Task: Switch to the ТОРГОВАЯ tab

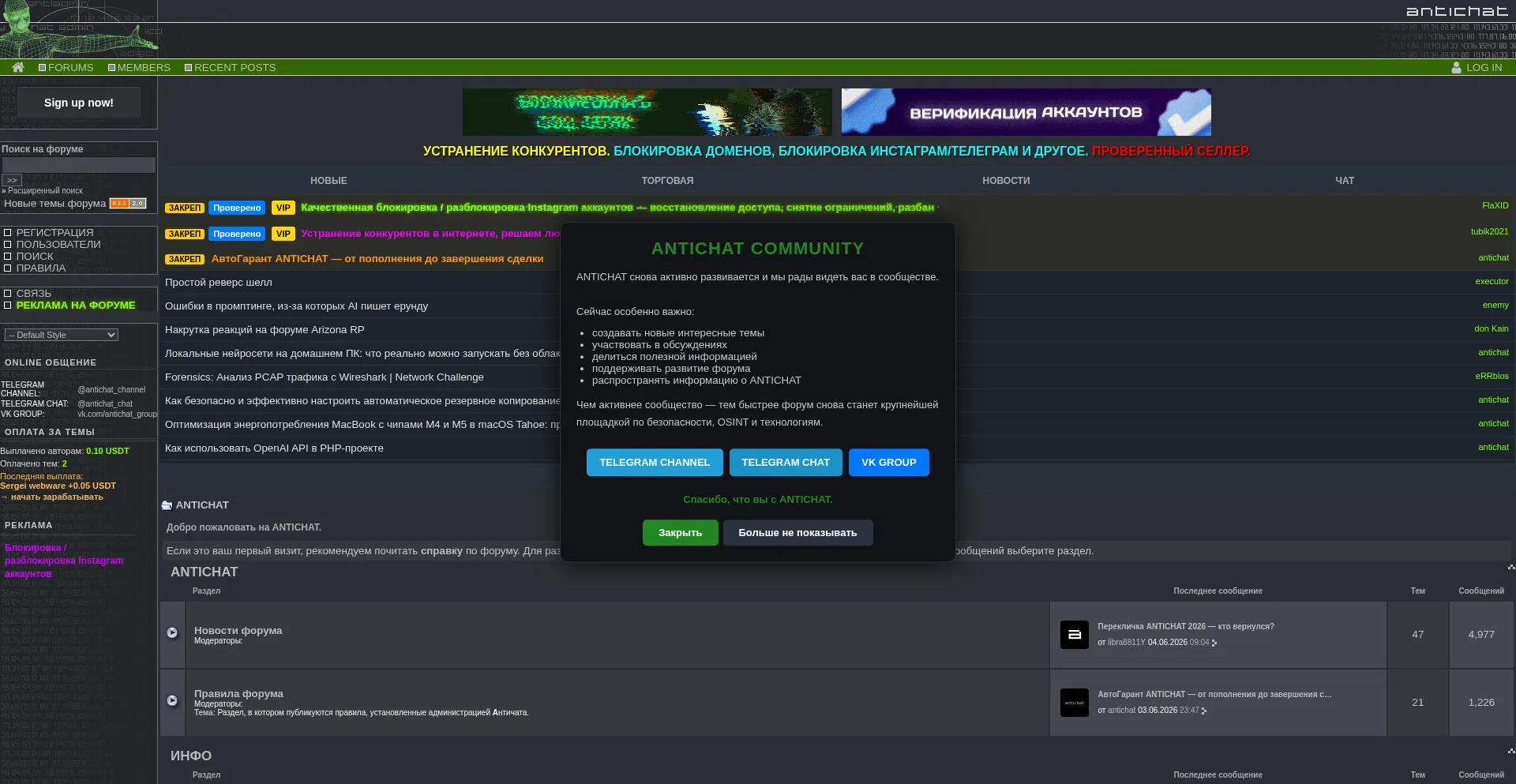Action: pos(667,181)
